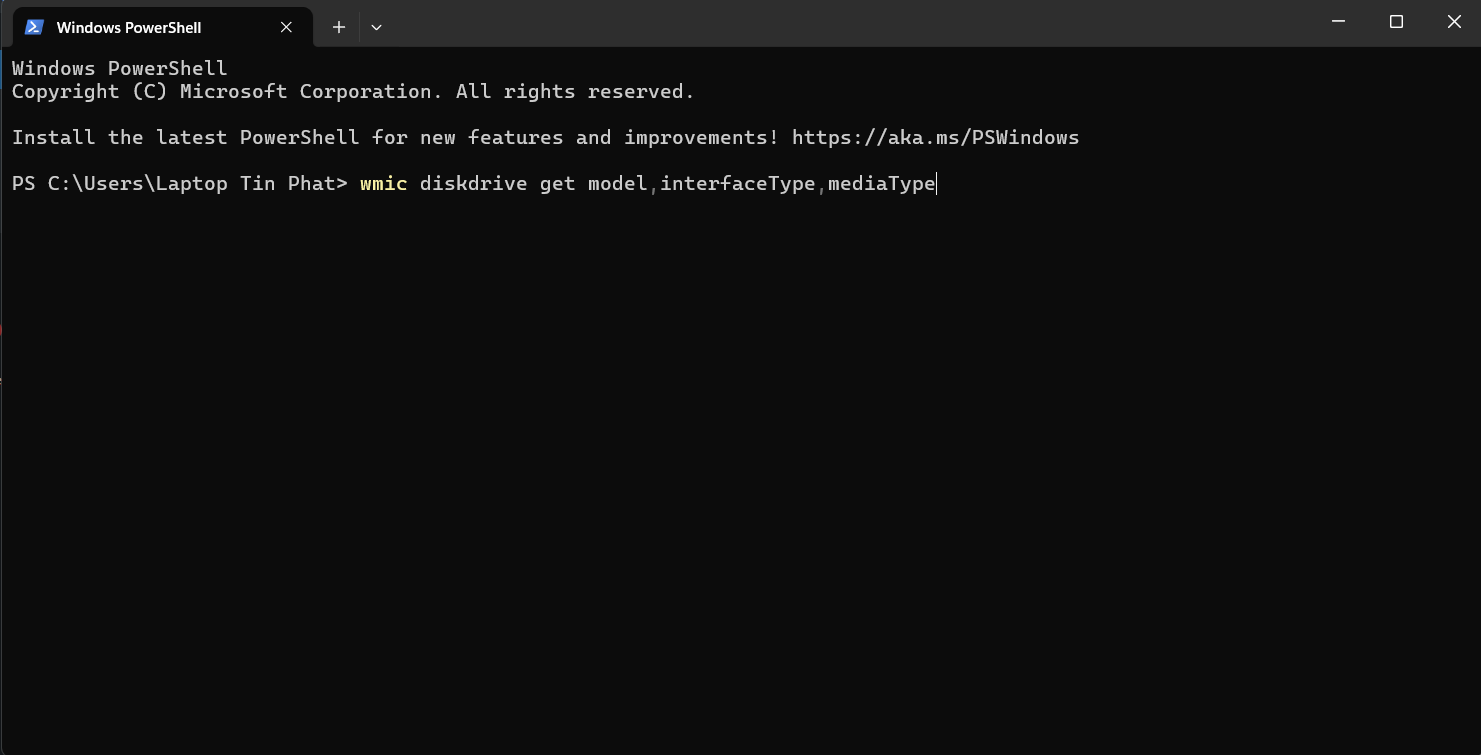1481x755 pixels.
Task: Click the PowerShell icon in the tab
Action: tap(34, 27)
